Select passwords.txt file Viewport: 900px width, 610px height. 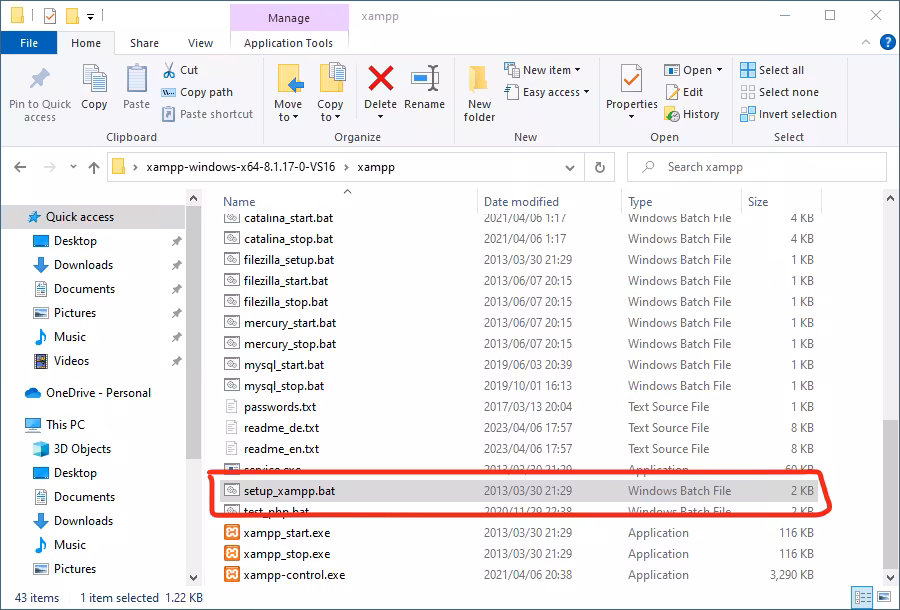519,407
